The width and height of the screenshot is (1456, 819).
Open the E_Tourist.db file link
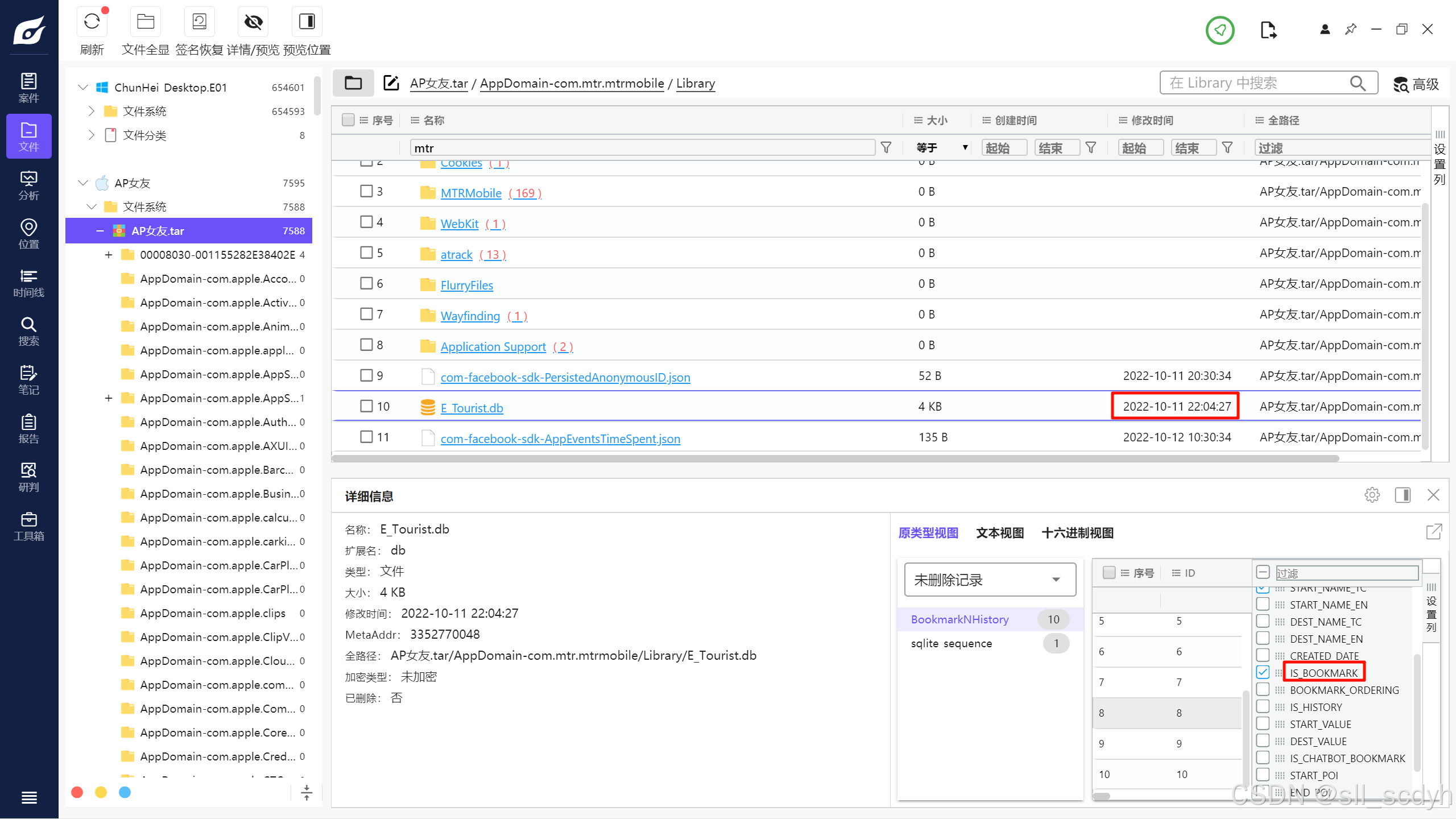click(x=471, y=408)
